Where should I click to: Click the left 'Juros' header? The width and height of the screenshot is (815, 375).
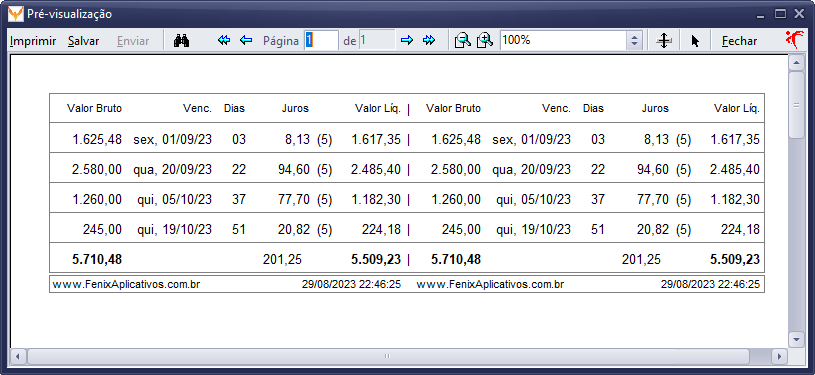(x=295, y=109)
